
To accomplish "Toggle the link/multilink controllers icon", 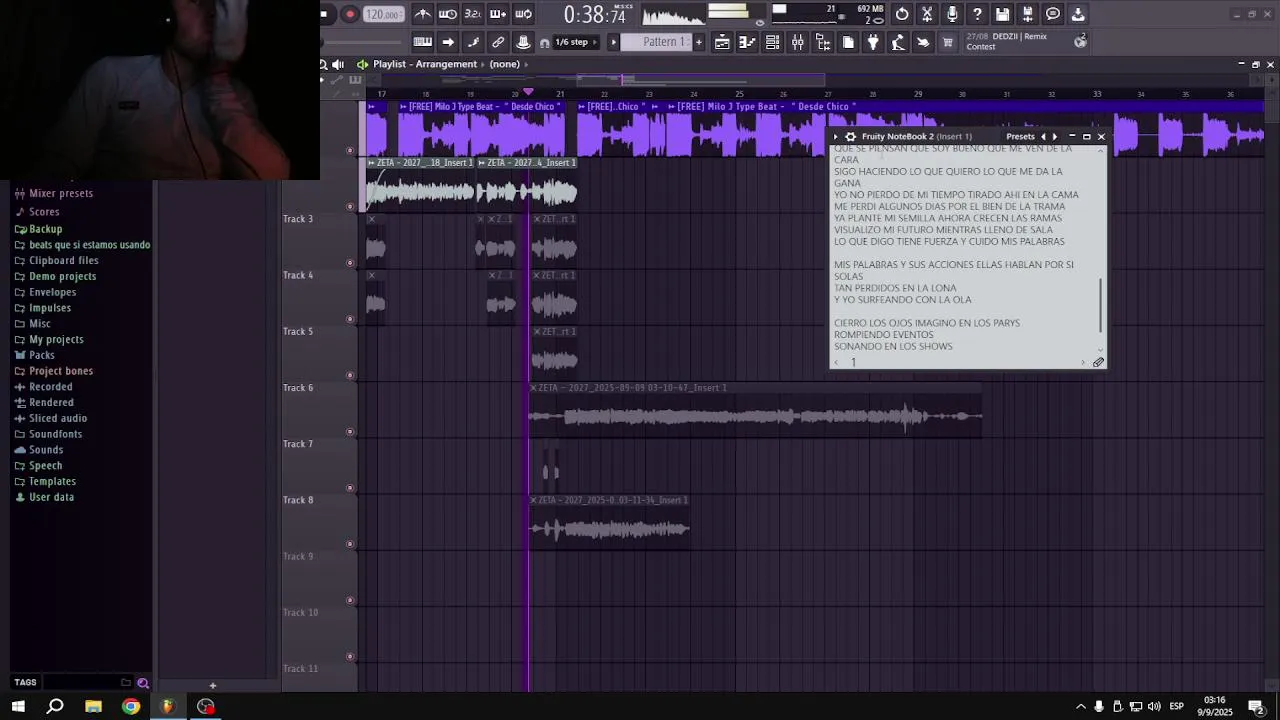I will [x=498, y=42].
